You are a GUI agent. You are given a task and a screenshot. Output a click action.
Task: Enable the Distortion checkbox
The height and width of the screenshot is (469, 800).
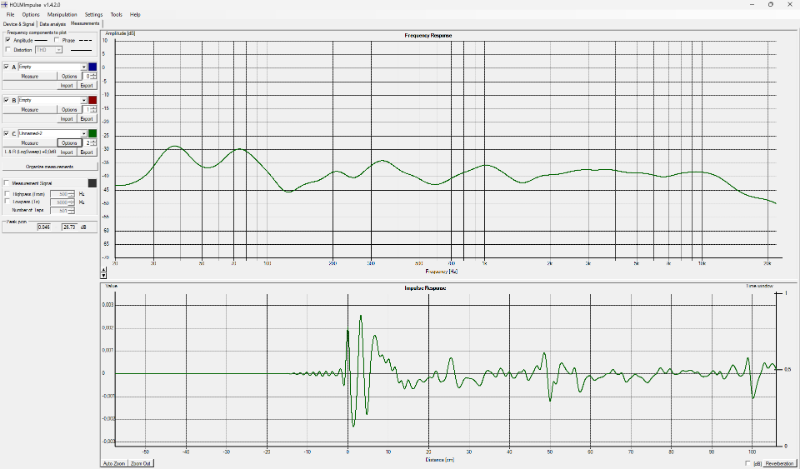8,50
